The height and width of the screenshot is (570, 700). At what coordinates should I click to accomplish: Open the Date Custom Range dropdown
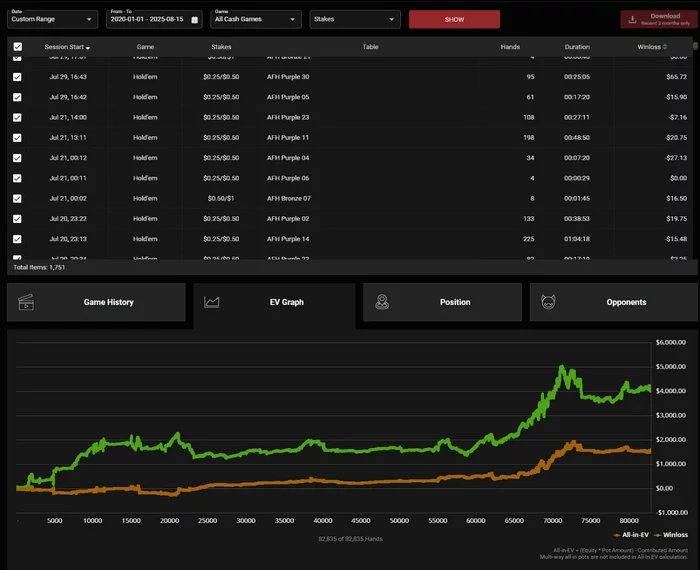point(53,19)
